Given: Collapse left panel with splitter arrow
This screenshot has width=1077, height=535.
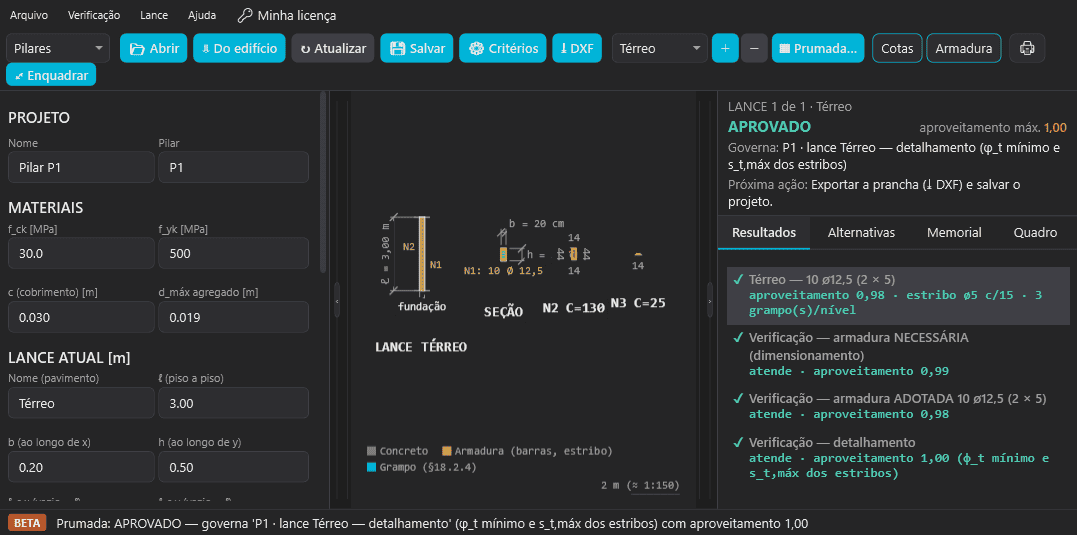Looking at the screenshot, I should [337, 301].
